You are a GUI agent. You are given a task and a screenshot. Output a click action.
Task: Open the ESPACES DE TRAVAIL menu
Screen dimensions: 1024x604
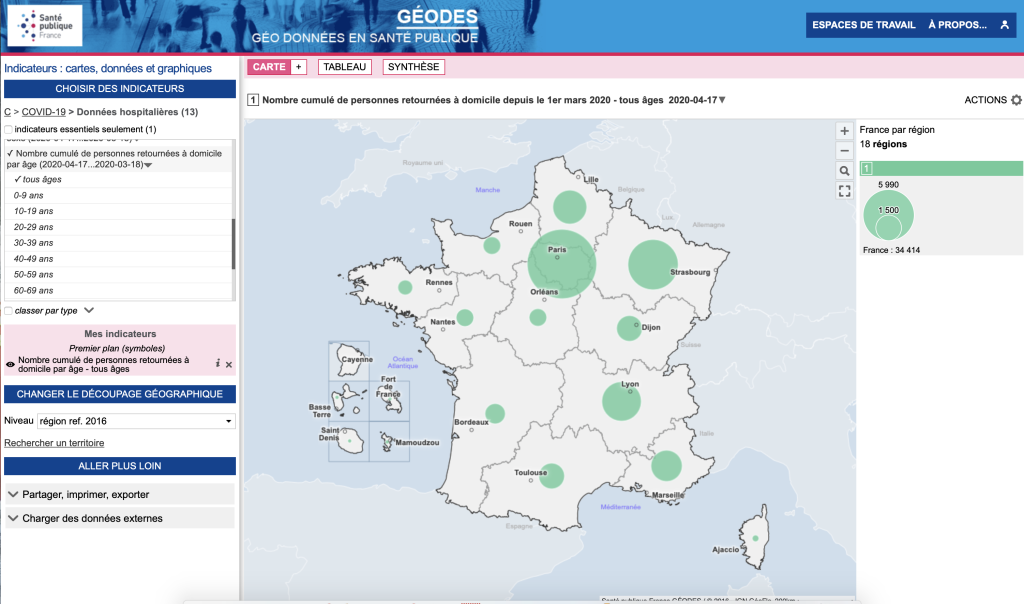tap(861, 25)
